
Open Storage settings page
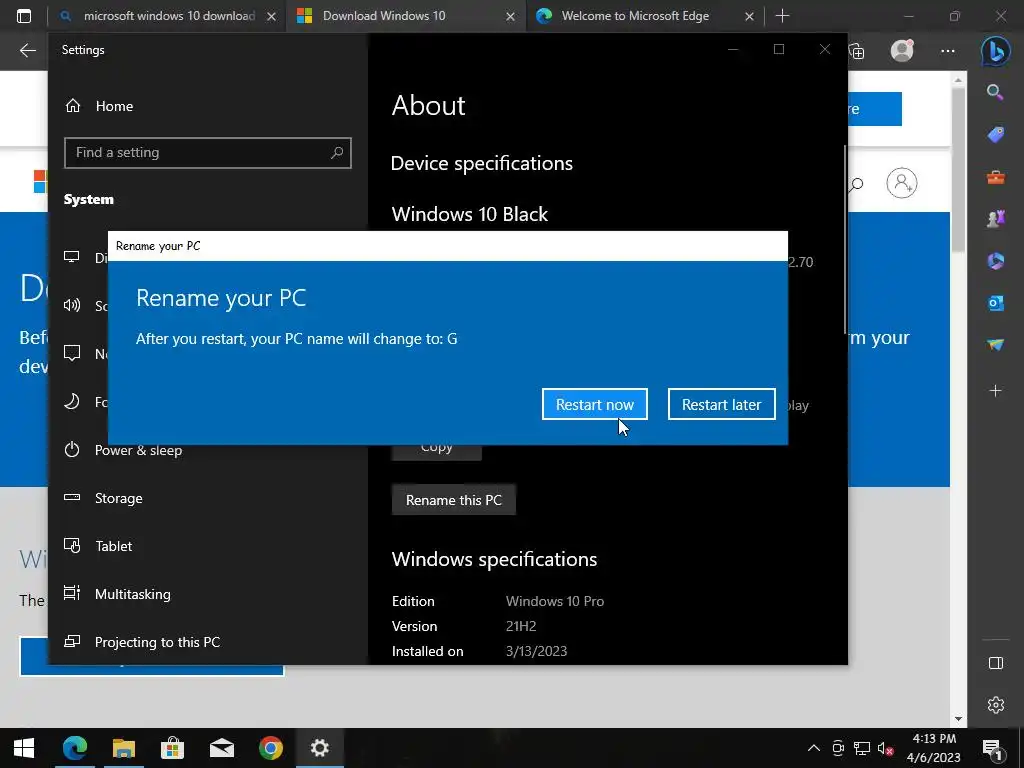tap(118, 498)
